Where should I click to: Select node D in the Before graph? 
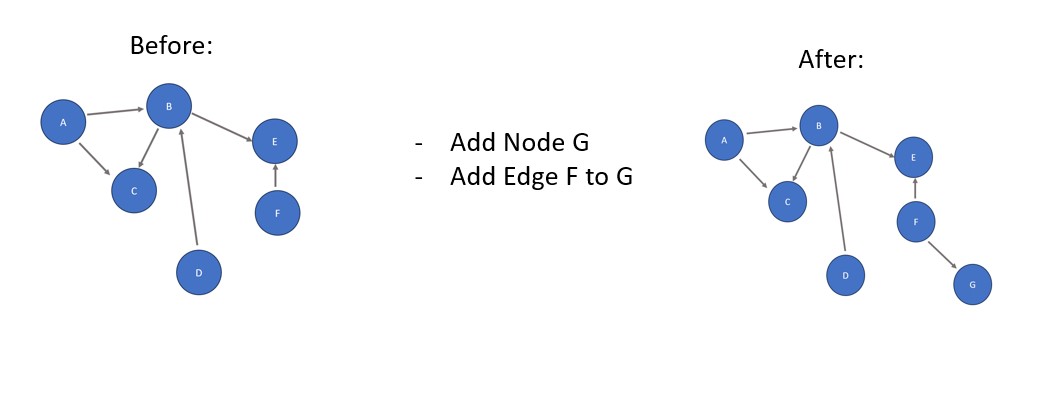(x=199, y=272)
